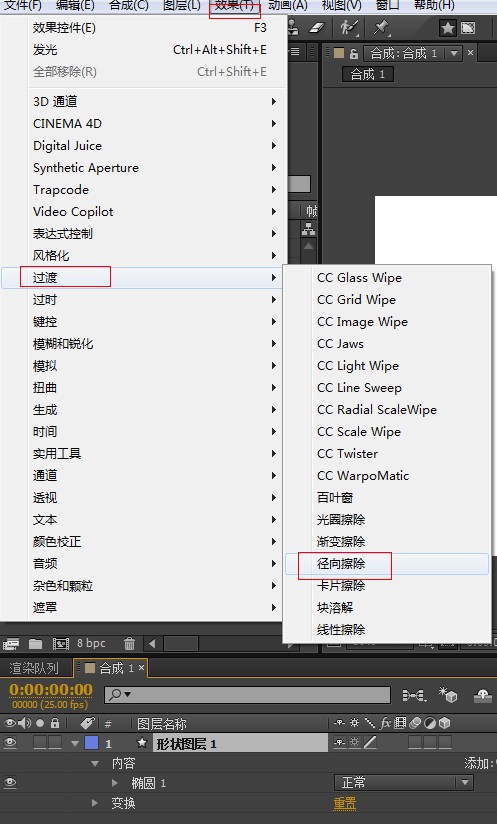Expand the 椭圆 1 property group
The height and width of the screenshot is (824, 497).
pos(115,783)
